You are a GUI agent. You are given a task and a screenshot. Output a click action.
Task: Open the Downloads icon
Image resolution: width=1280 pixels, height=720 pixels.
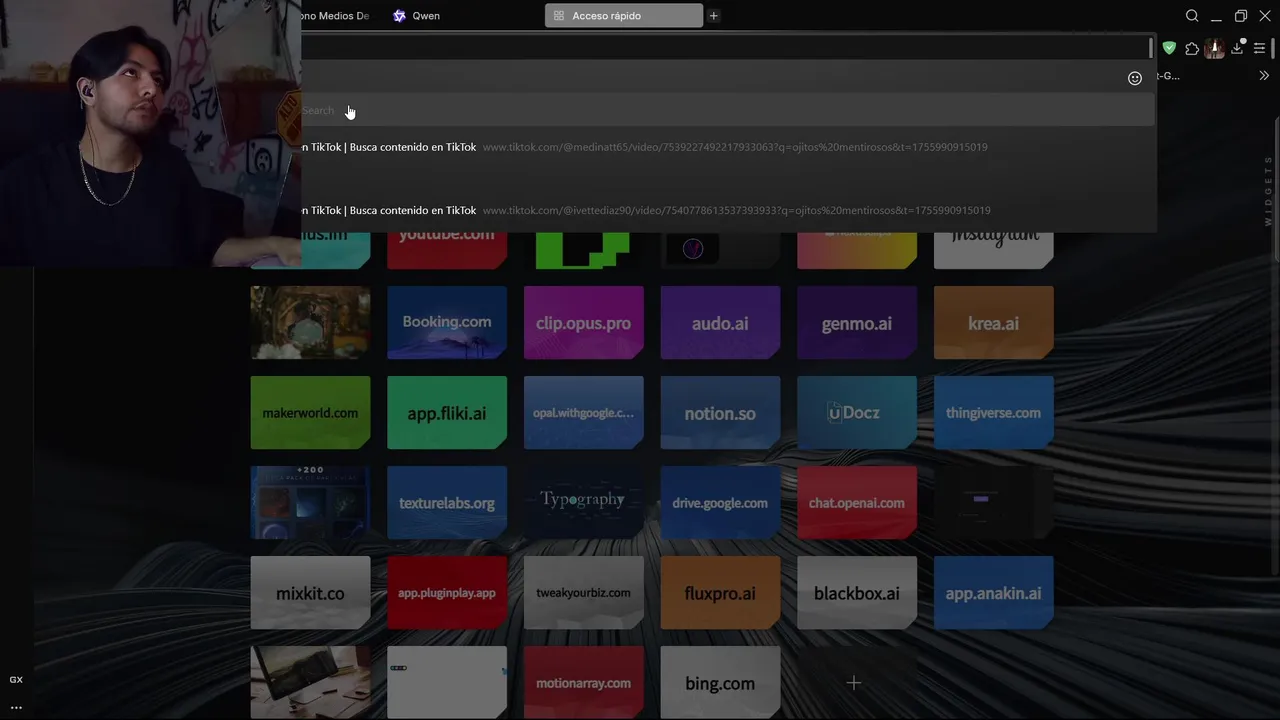coord(1237,48)
